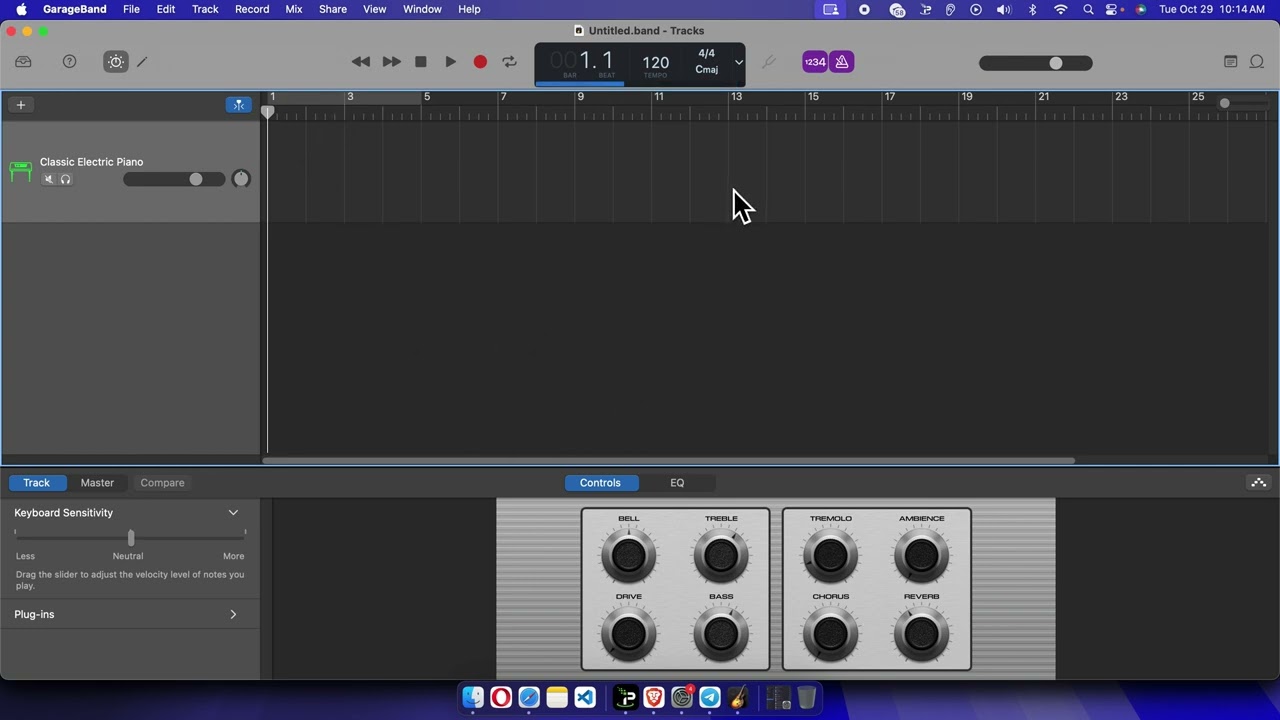The width and height of the screenshot is (1280, 720).
Task: Open Telegram from the Dock
Action: pyautogui.click(x=710, y=697)
